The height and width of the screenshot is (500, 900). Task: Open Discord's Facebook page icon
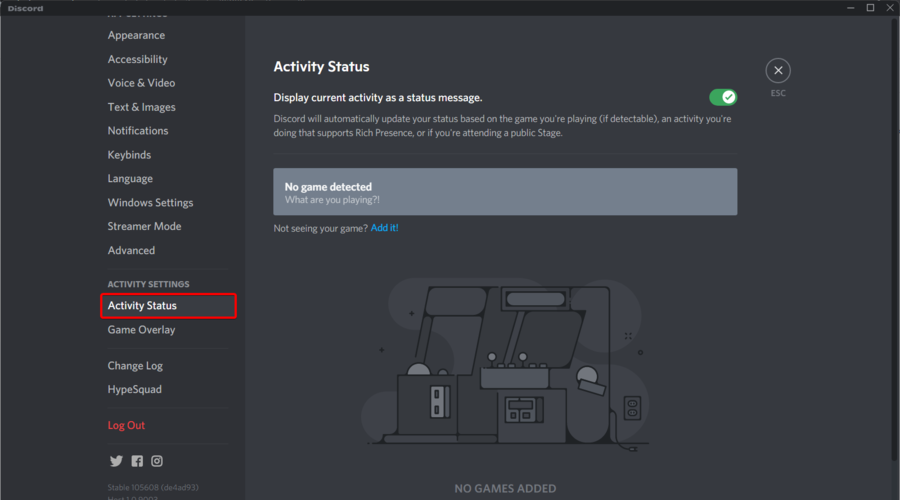pyautogui.click(x=137, y=461)
